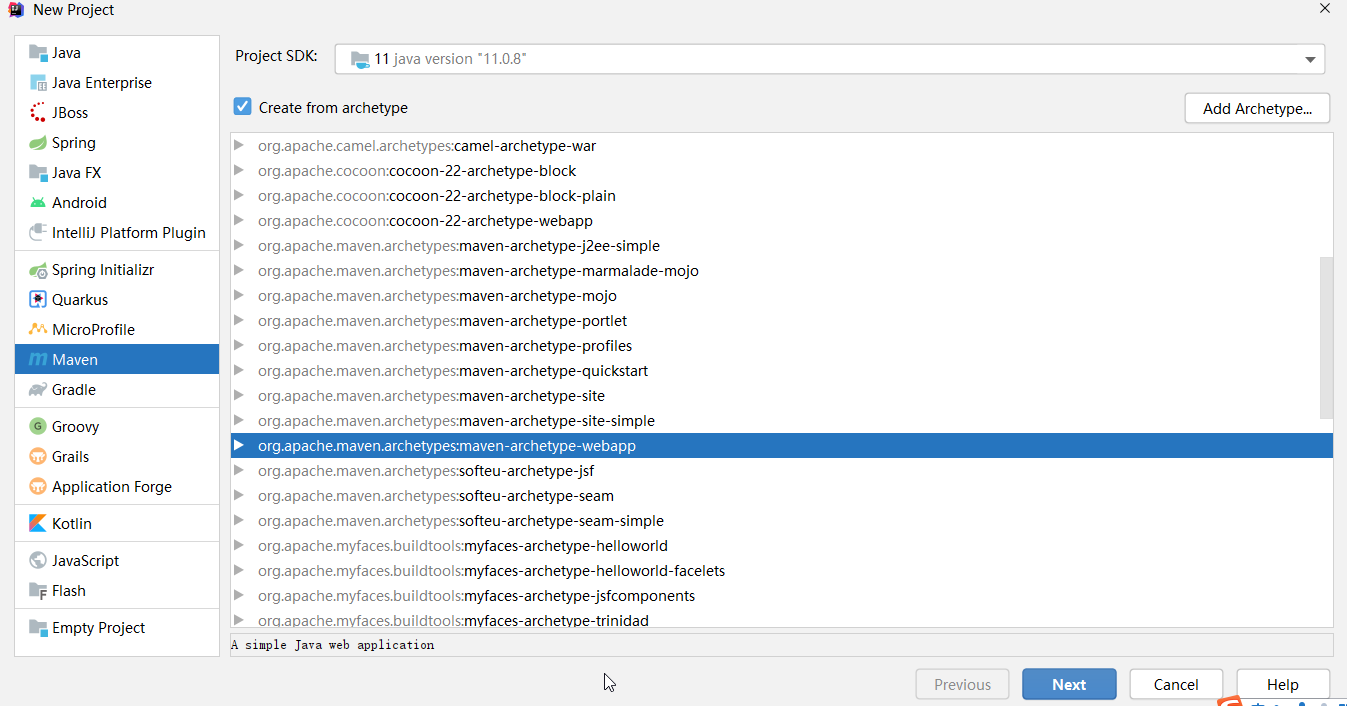This screenshot has height=706, width=1347.
Task: Click the Add Archetype... button
Action: click(x=1257, y=108)
